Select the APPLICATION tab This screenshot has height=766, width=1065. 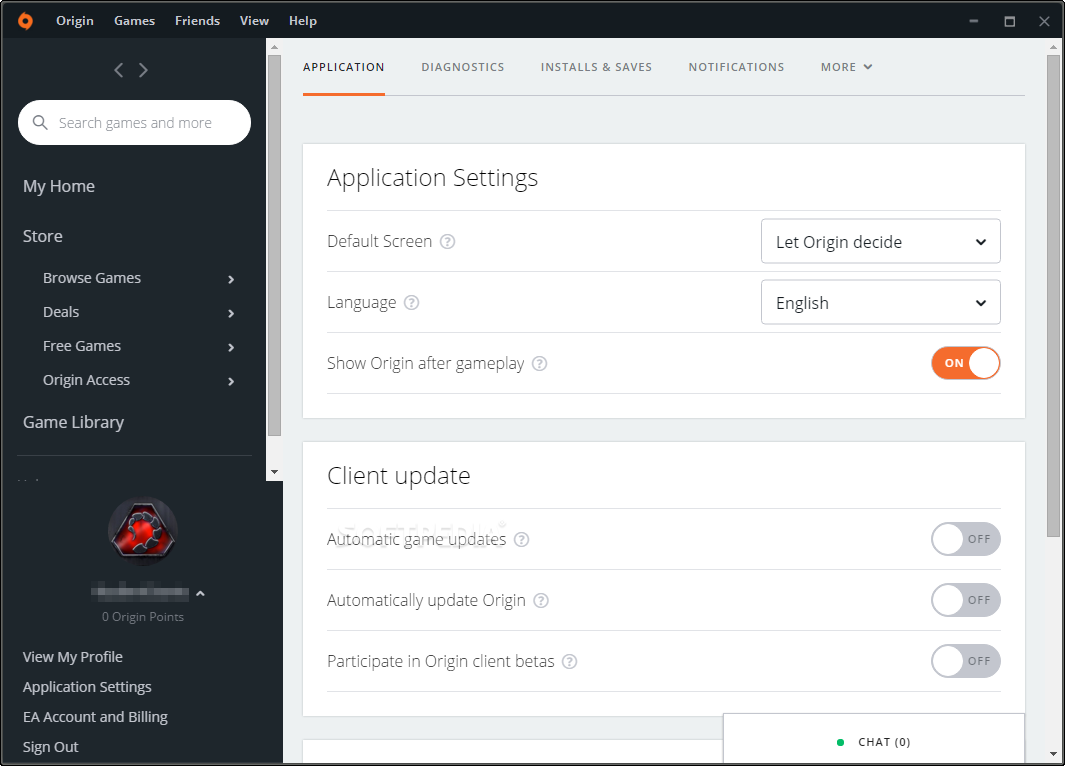click(x=344, y=67)
